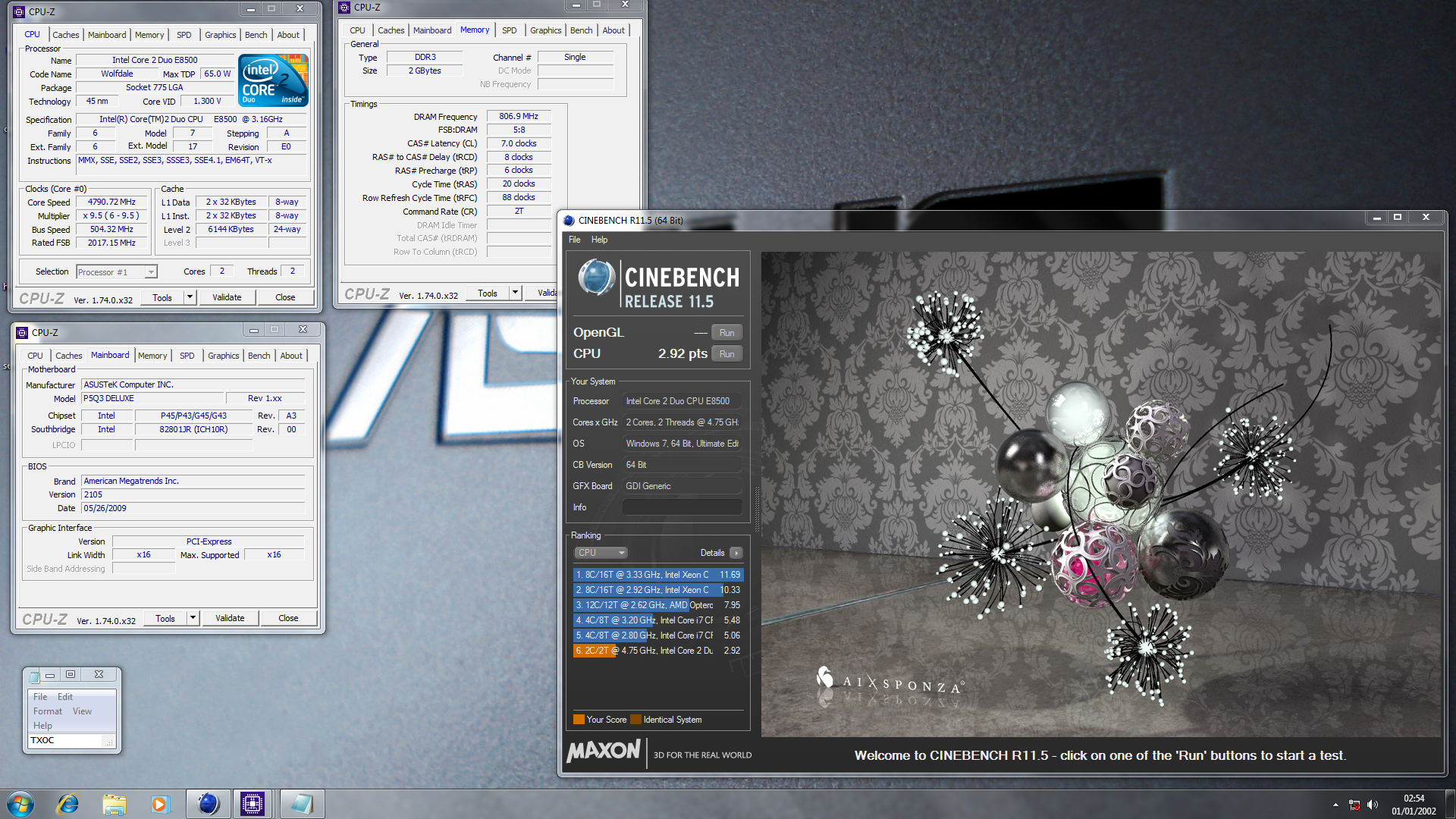Expand Tools dropdown arrow in Memory window
This screenshot has height=819, width=1456.
click(x=515, y=293)
